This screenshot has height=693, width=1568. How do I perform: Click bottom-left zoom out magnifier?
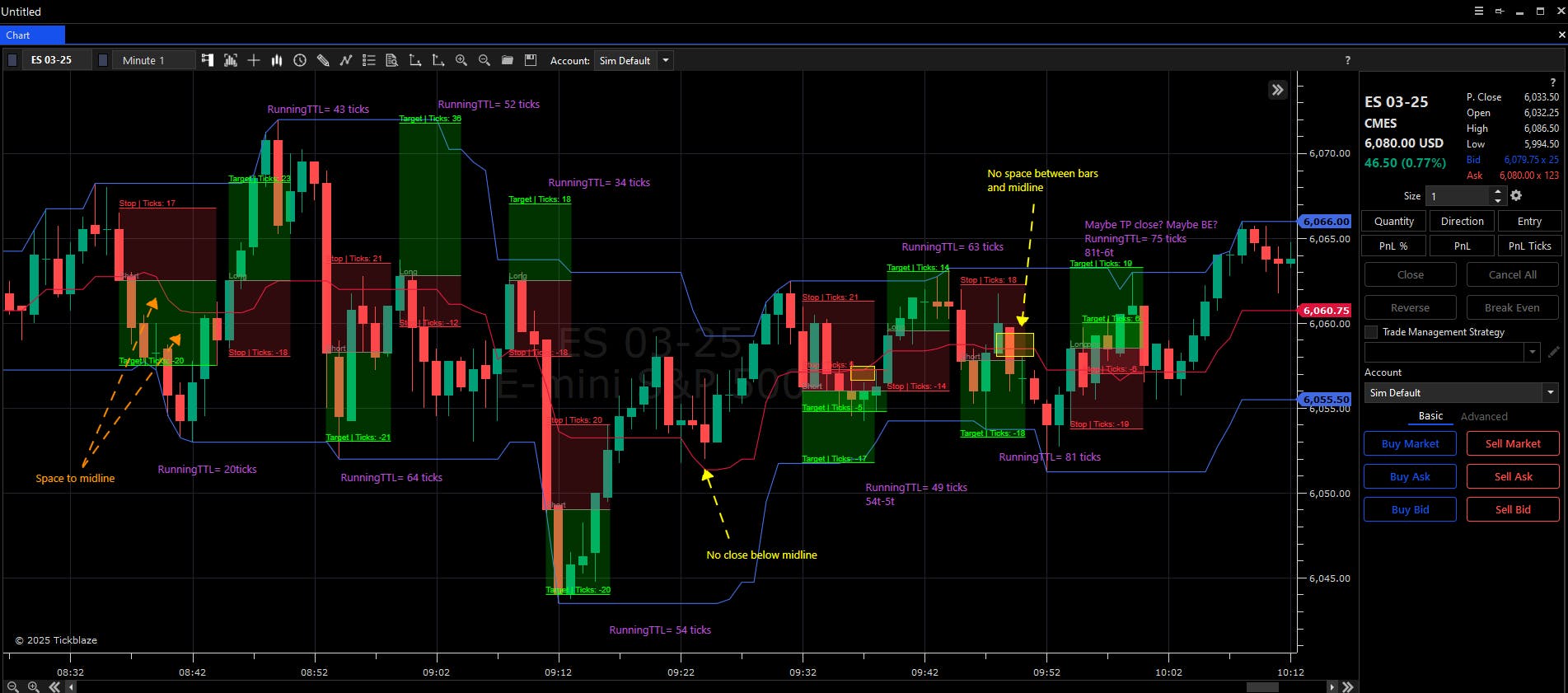pos(12,686)
